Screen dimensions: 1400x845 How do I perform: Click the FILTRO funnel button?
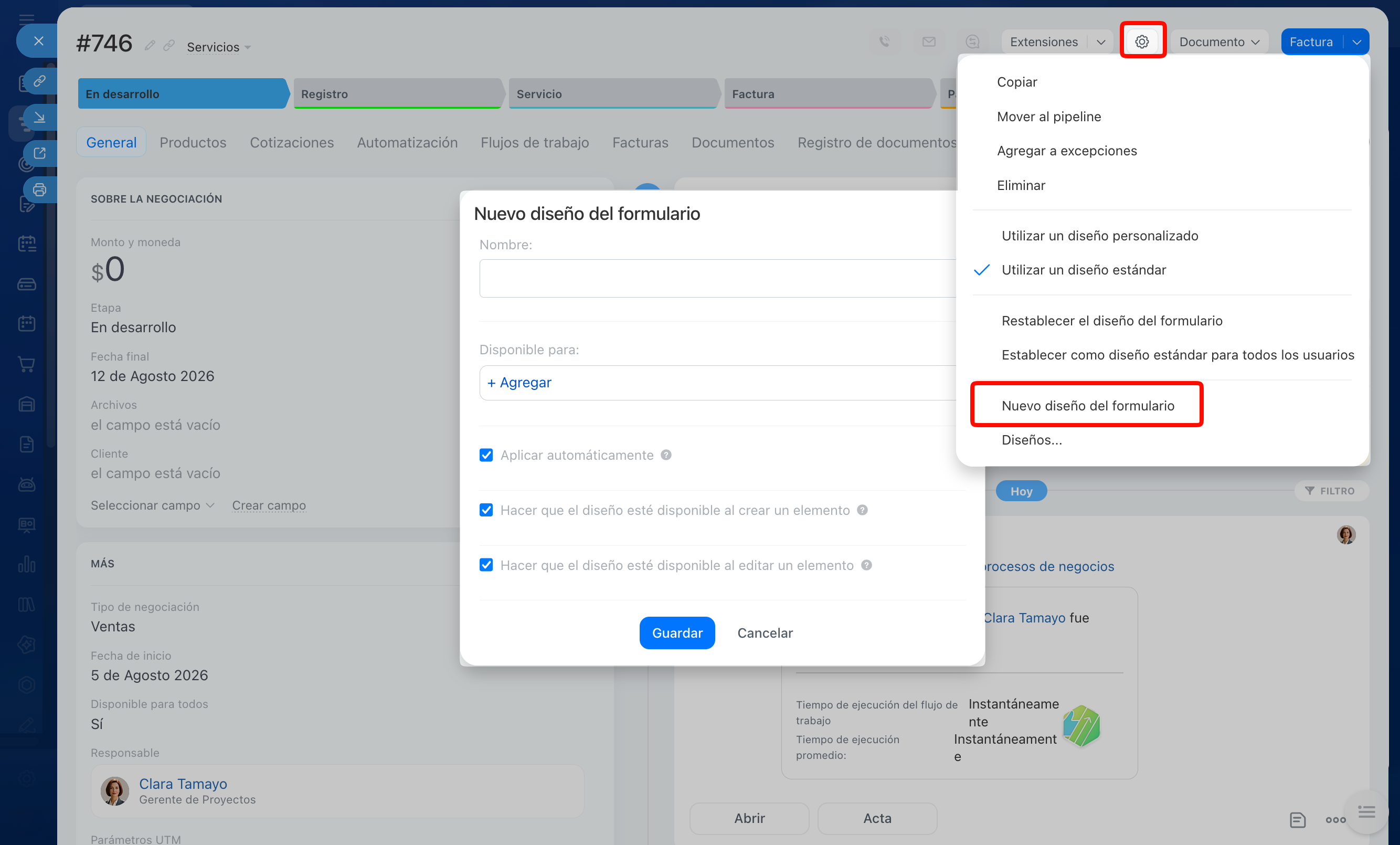click(x=1331, y=490)
